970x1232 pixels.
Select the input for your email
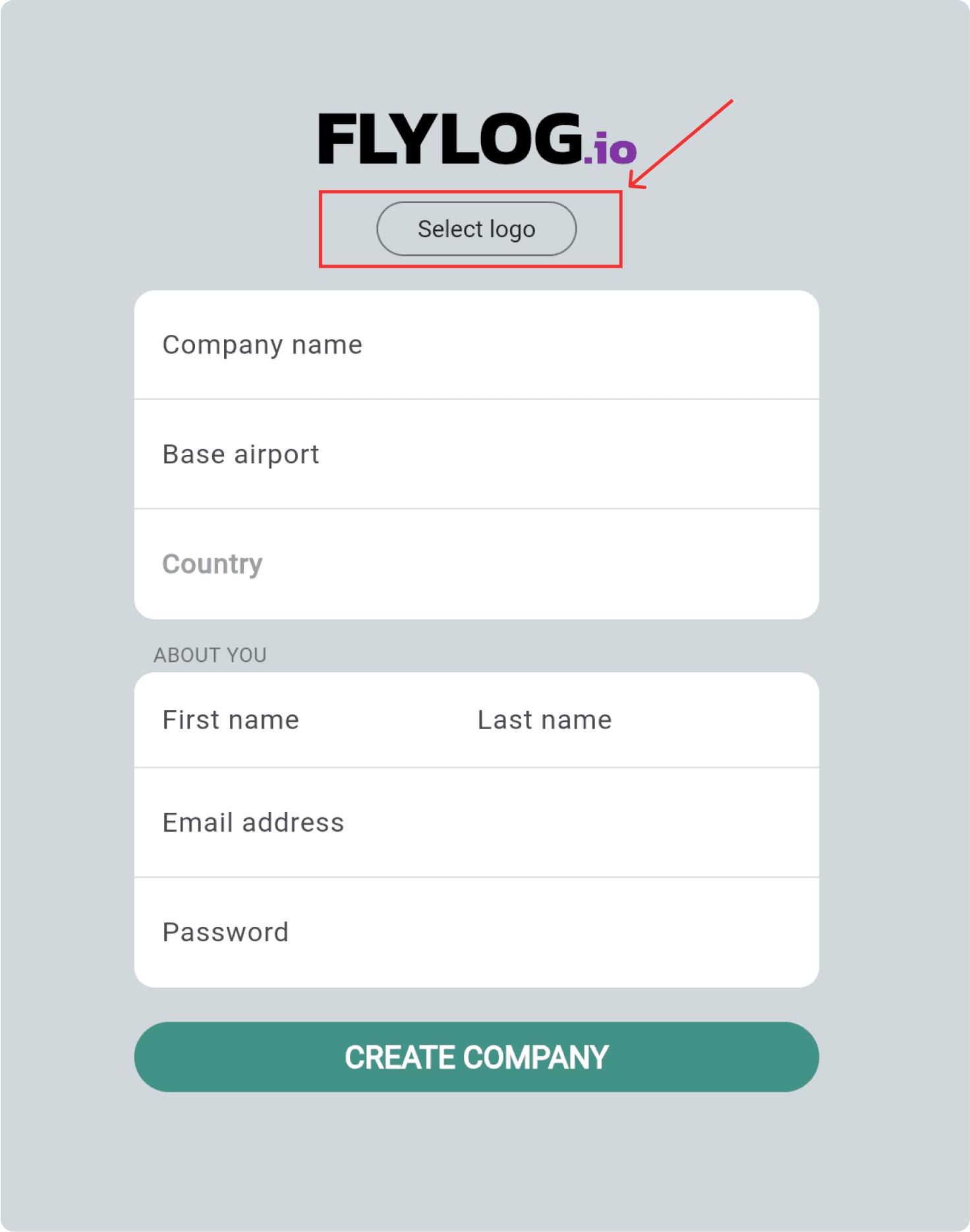476,823
